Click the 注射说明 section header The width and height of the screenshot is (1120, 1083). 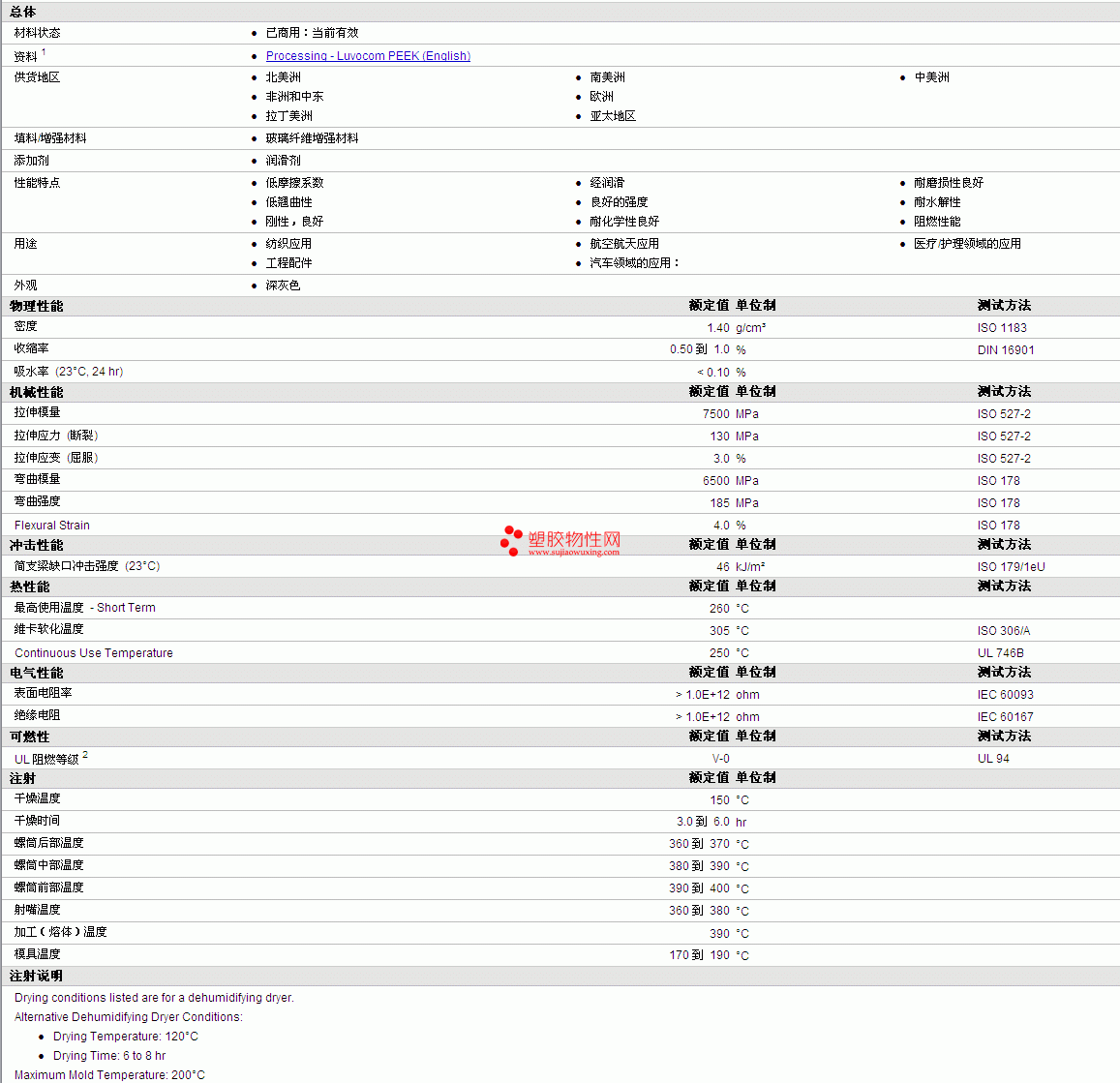(x=37, y=976)
